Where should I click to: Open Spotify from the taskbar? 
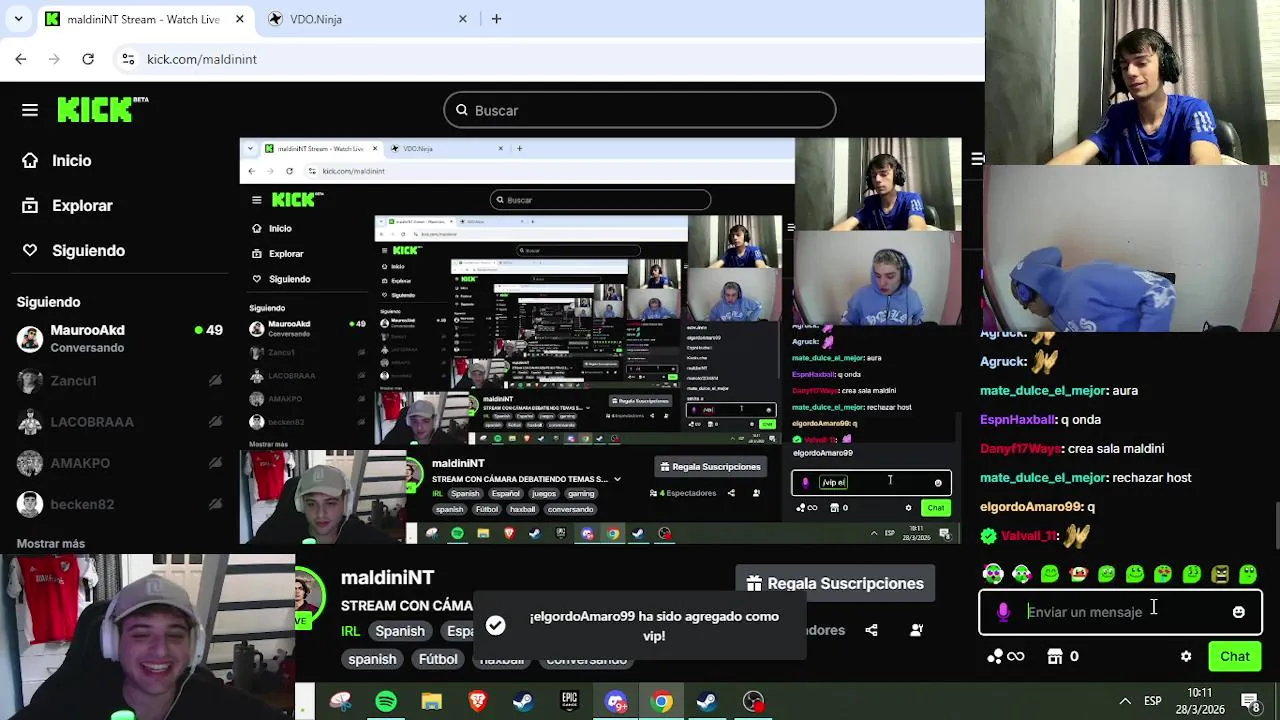click(386, 702)
